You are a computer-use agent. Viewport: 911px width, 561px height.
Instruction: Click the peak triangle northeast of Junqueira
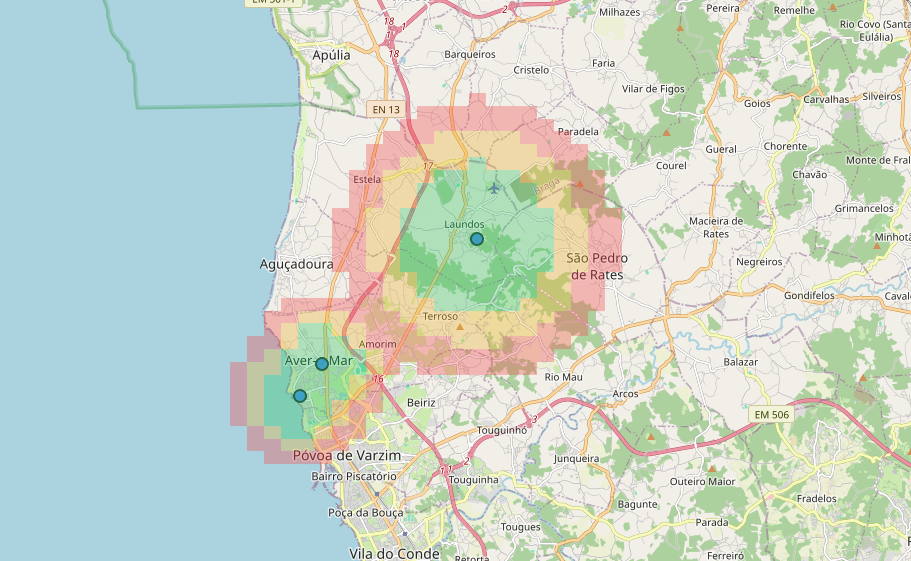tap(652, 437)
